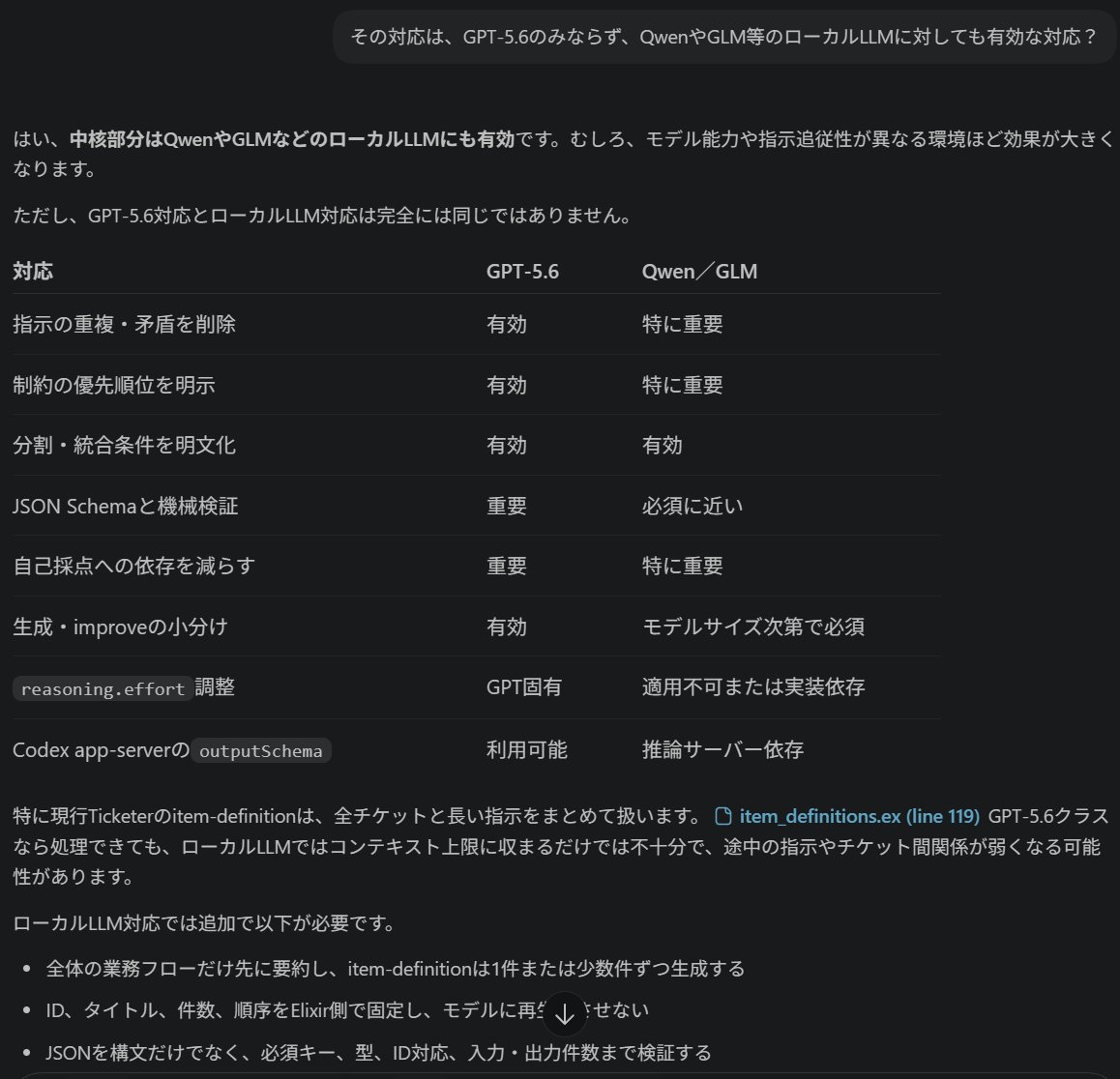Click the モデルサイズ次第で必須 cell

(x=753, y=627)
